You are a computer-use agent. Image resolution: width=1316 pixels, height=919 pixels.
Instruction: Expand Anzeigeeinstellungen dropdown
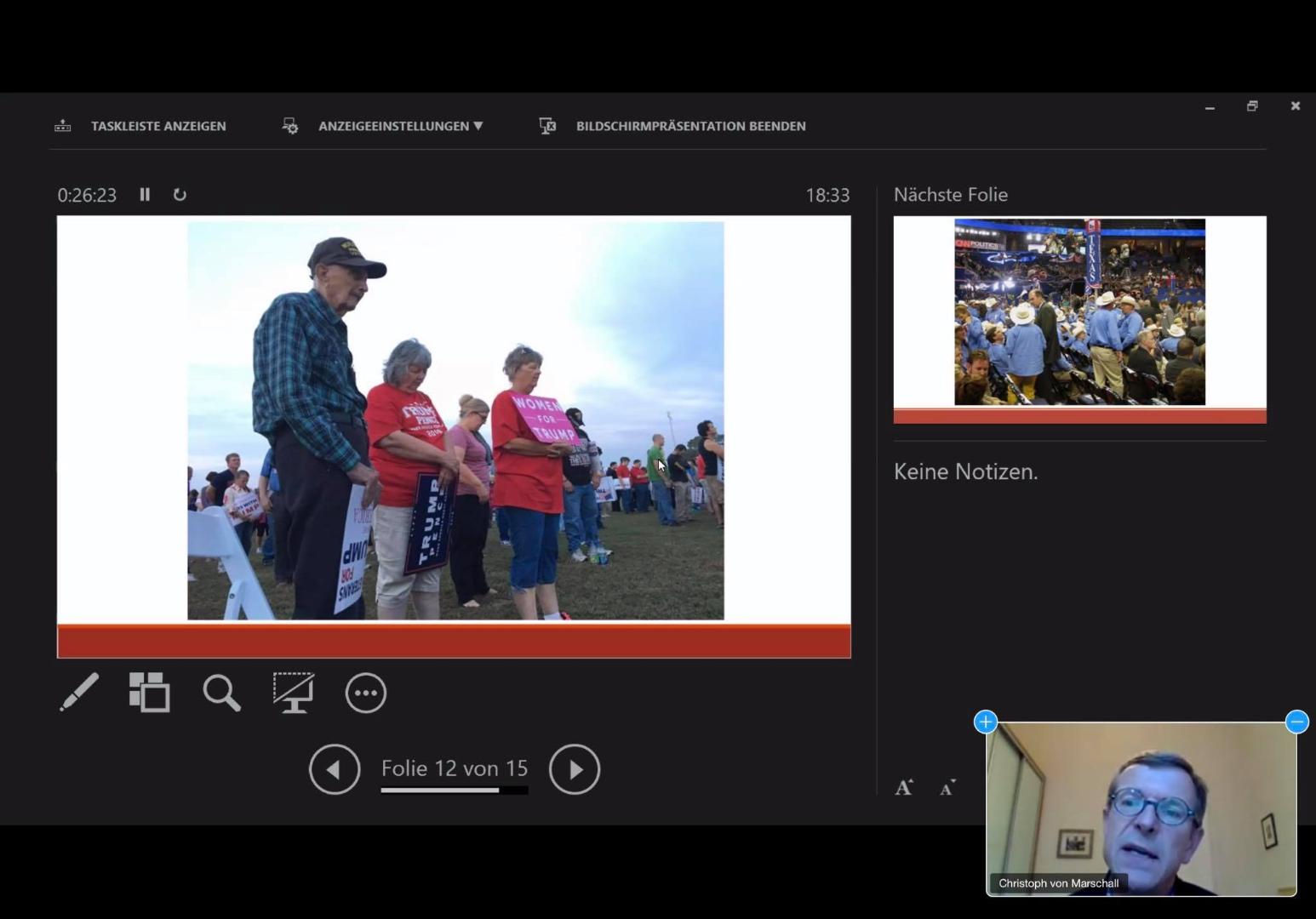pyautogui.click(x=400, y=126)
